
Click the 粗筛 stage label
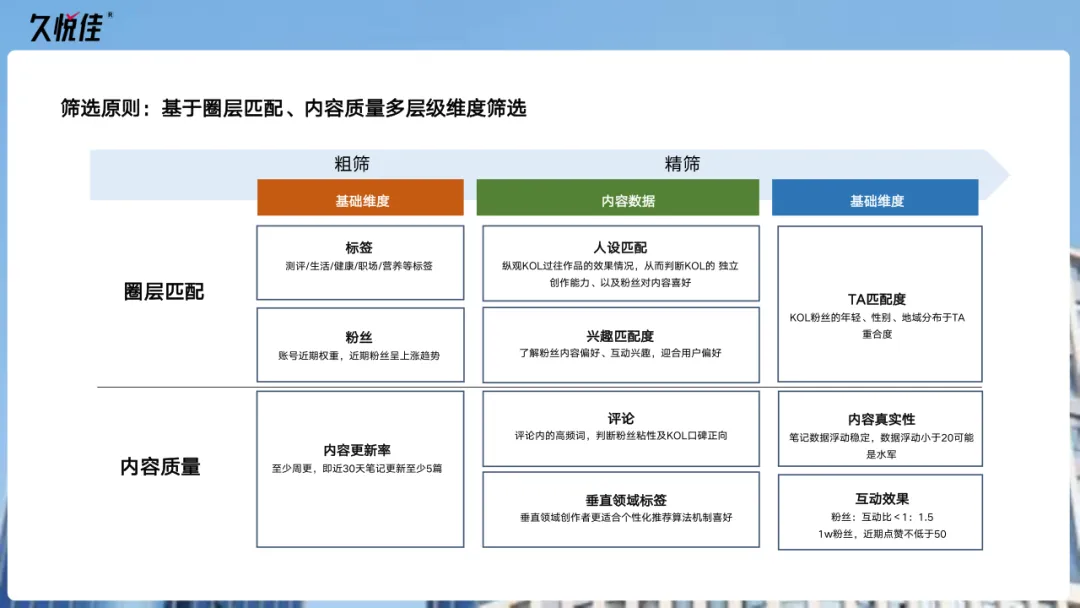click(x=352, y=164)
